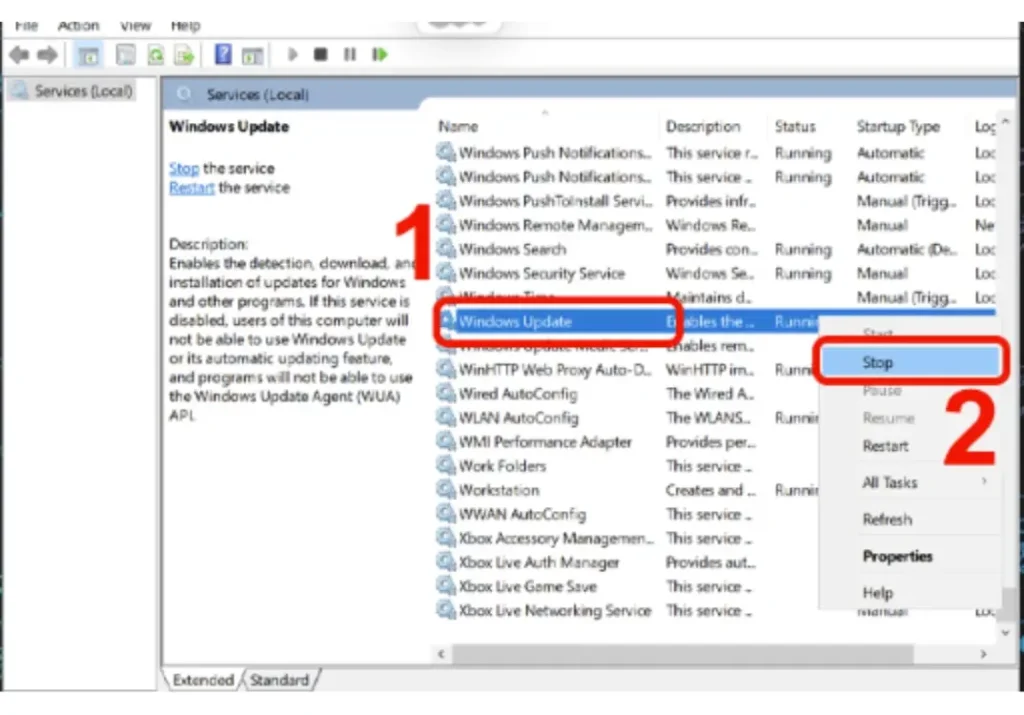Image resolution: width=1024 pixels, height=715 pixels.
Task: Select the Xbox Accessory Management service name
Action: click(x=556, y=539)
